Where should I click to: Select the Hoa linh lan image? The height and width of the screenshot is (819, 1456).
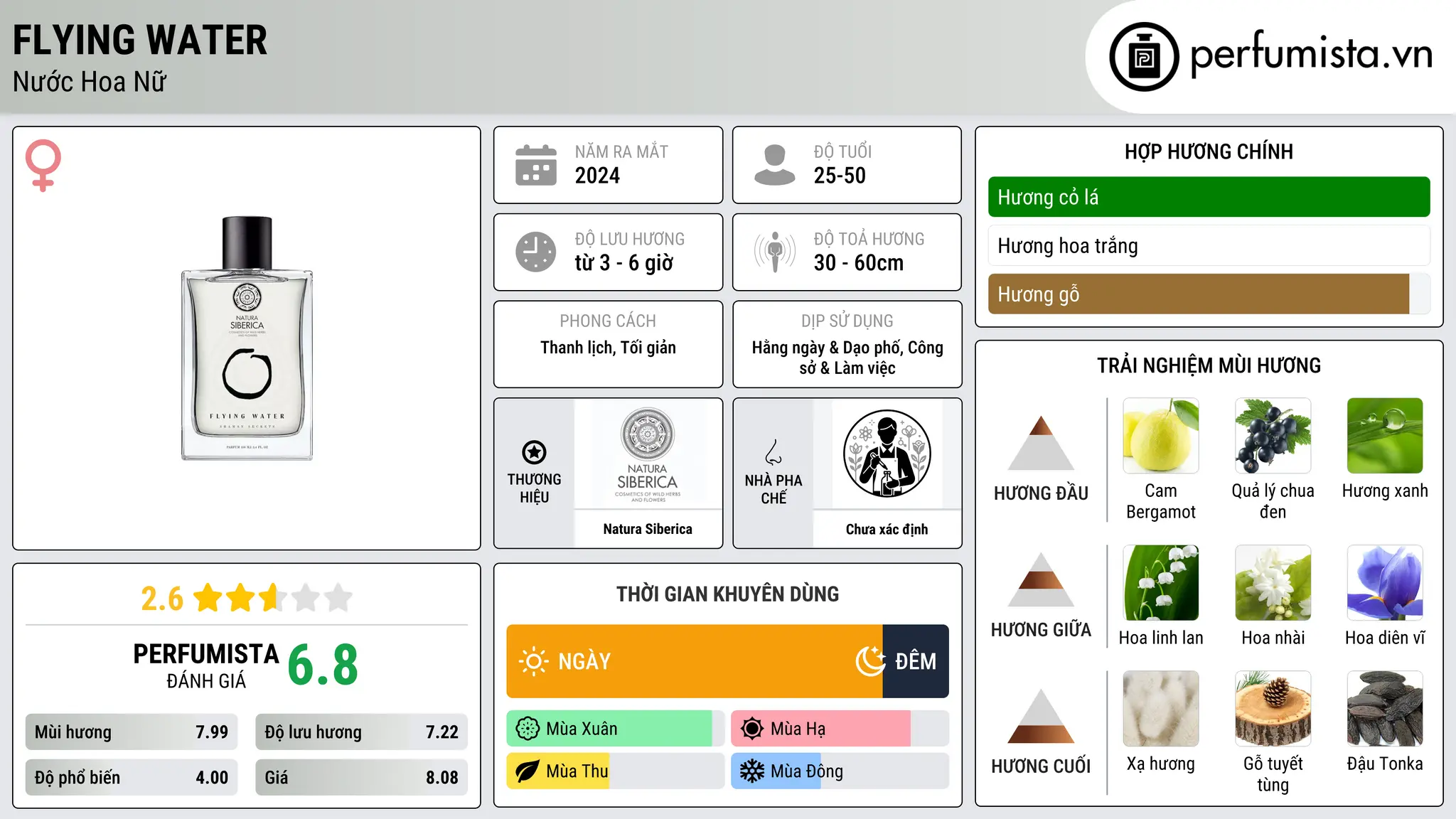click(x=1161, y=583)
